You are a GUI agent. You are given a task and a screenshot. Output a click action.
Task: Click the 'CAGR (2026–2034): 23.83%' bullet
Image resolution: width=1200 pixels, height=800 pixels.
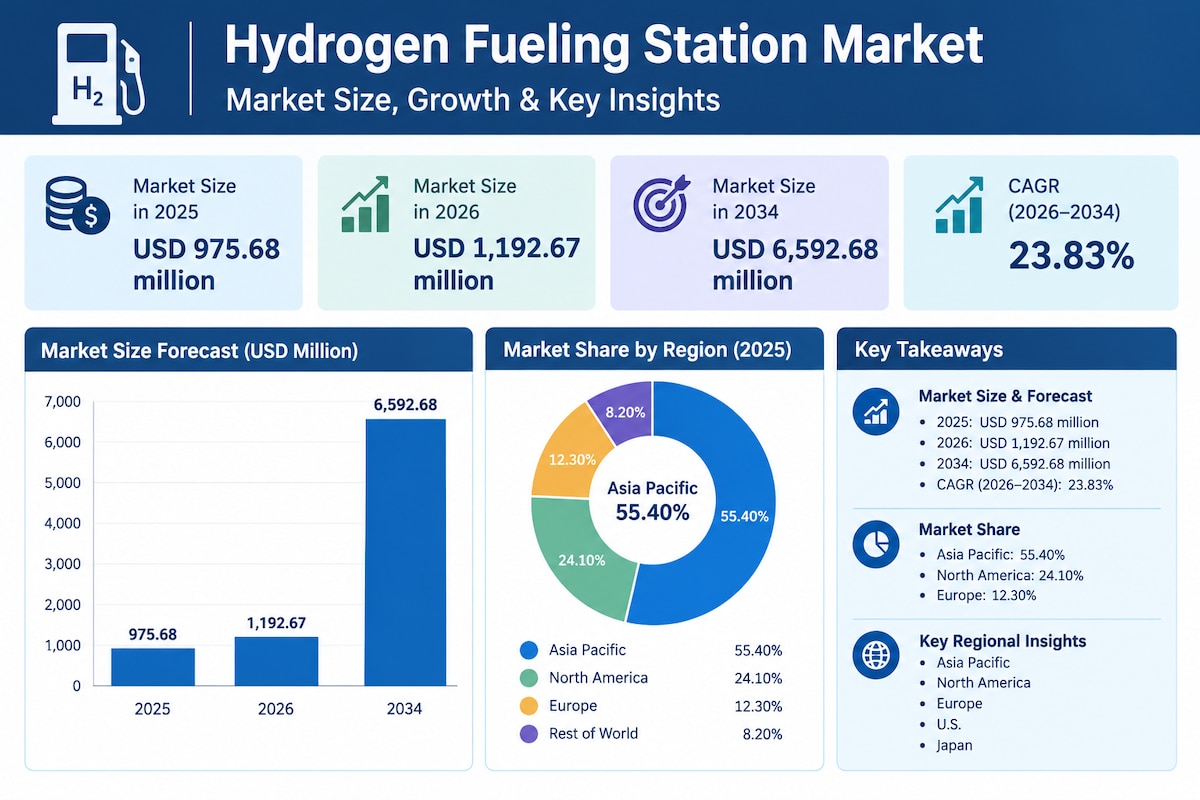[1025, 485]
